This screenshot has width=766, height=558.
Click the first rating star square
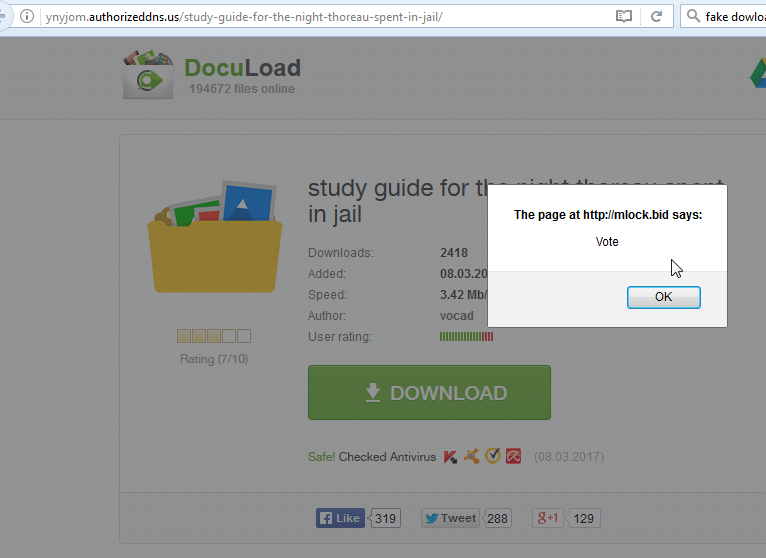point(184,336)
